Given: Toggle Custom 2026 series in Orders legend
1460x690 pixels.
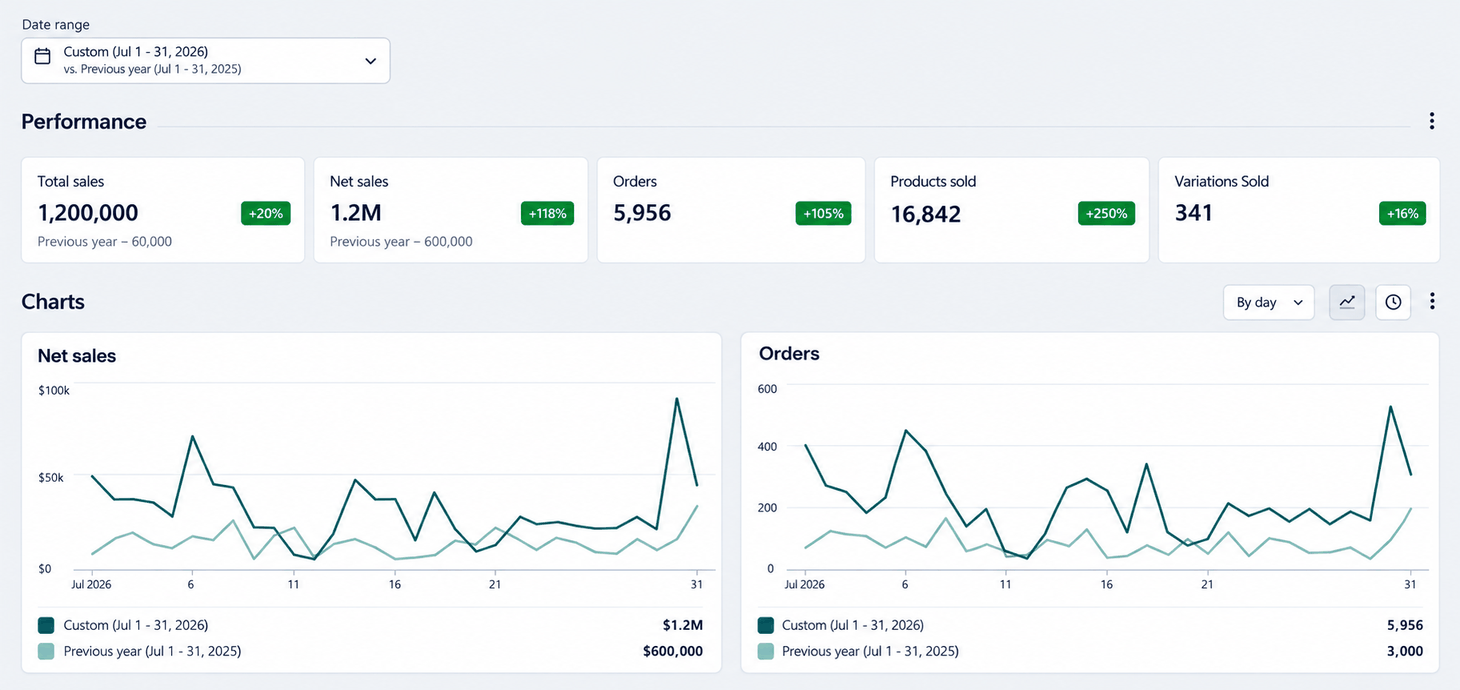Looking at the screenshot, I should [x=841, y=625].
